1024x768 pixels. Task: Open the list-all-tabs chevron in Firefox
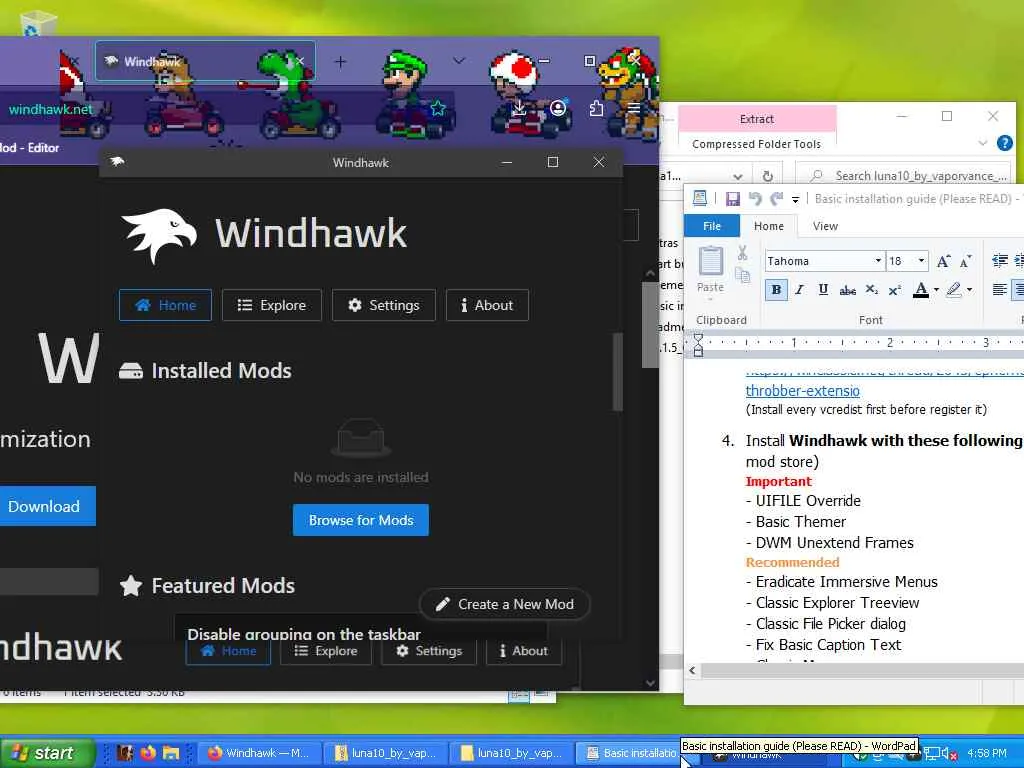459,61
